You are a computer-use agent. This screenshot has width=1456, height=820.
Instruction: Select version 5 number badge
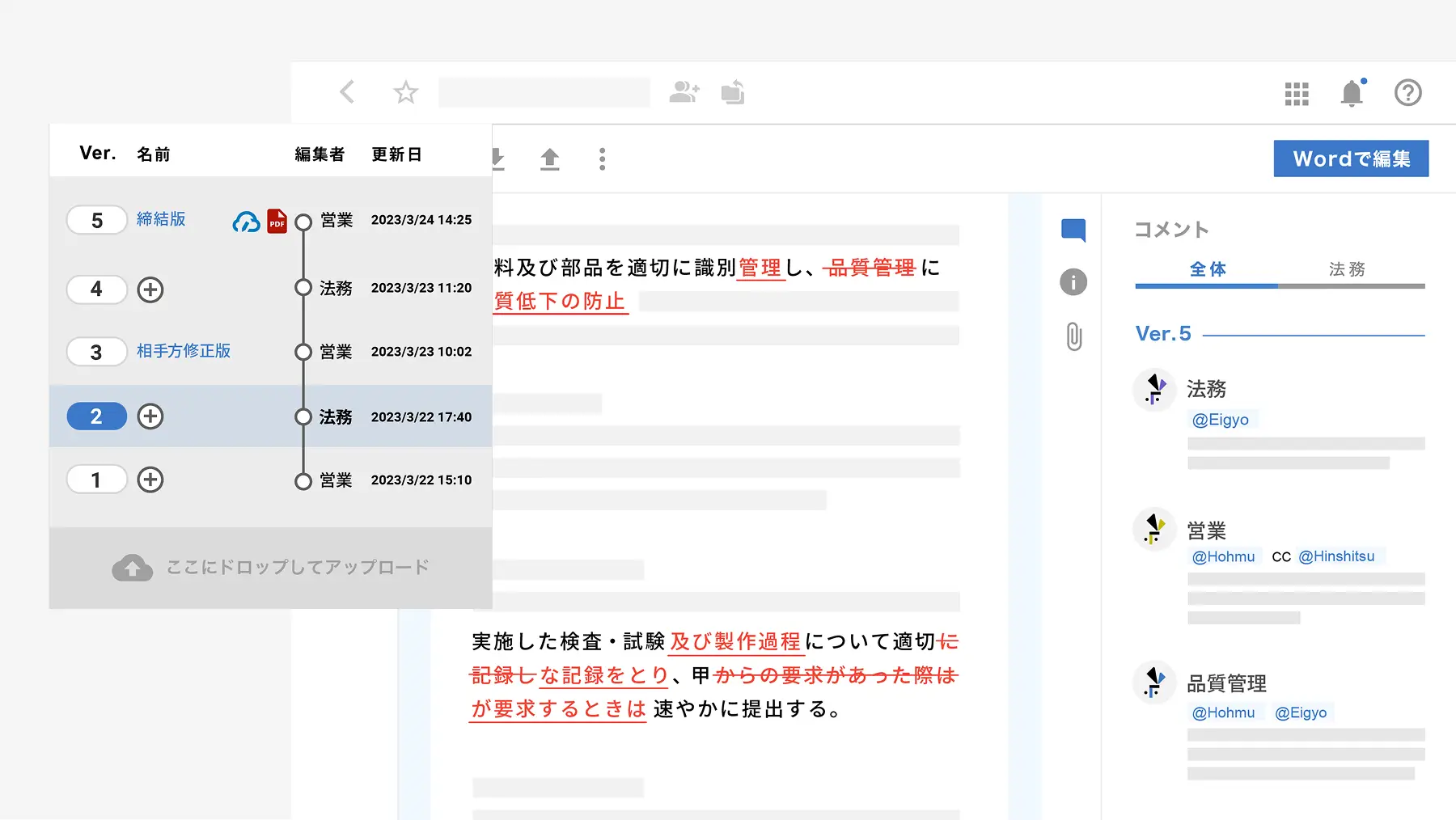(x=97, y=220)
